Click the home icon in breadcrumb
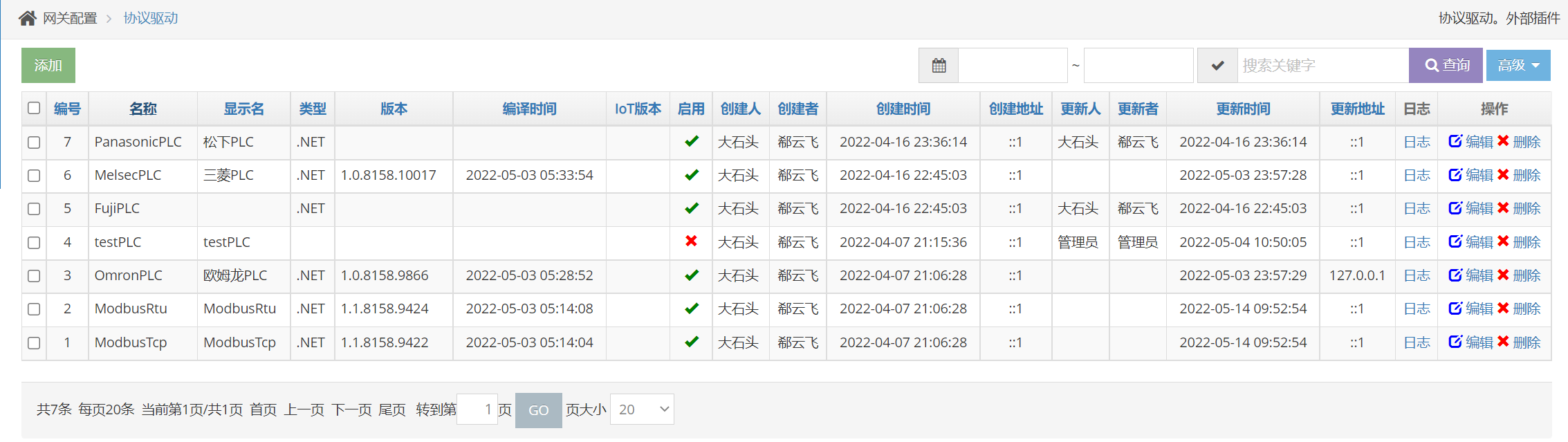Viewport: 1568px width, 442px height. coord(28,18)
